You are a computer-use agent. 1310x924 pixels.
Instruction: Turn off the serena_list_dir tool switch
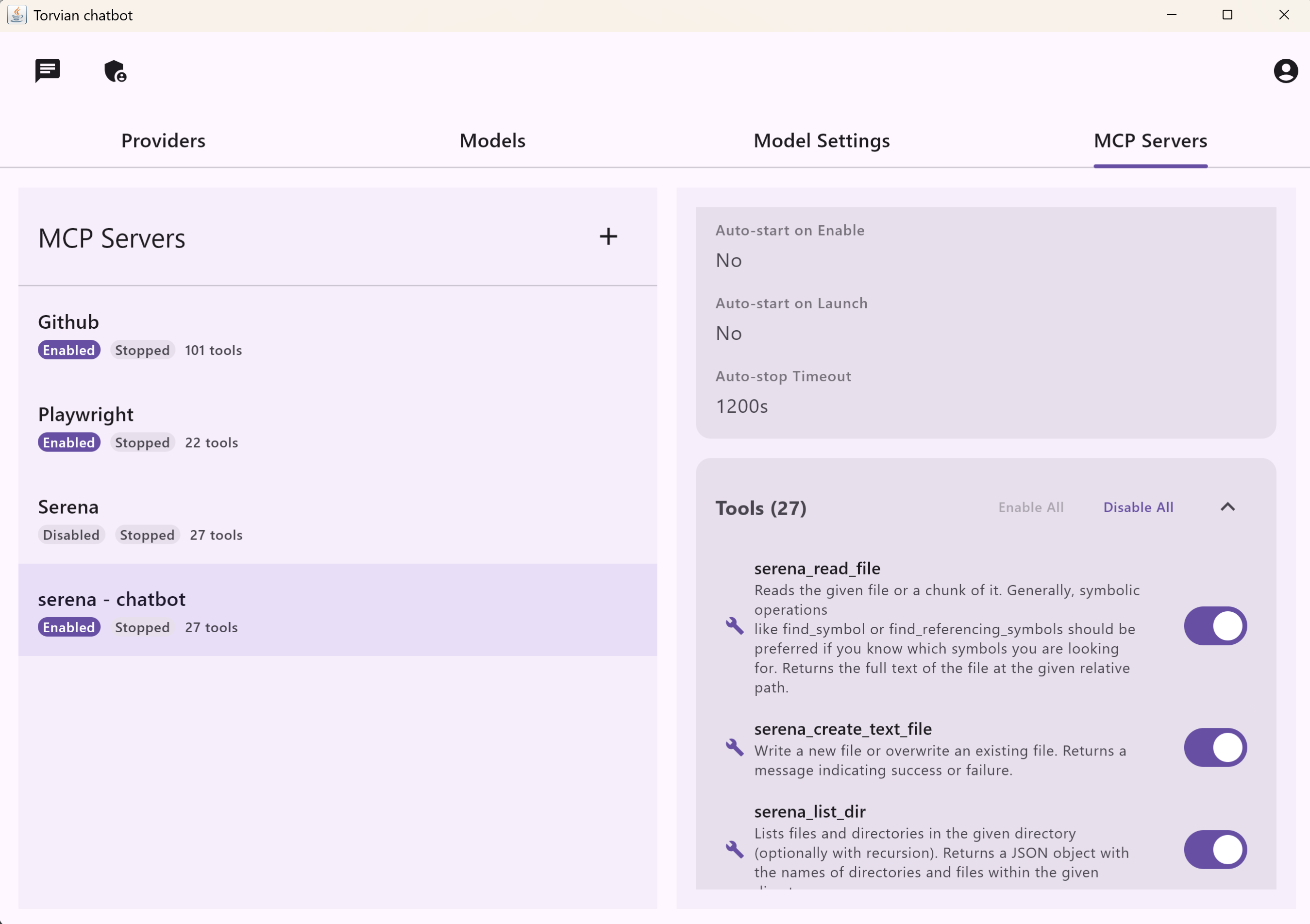click(x=1215, y=849)
